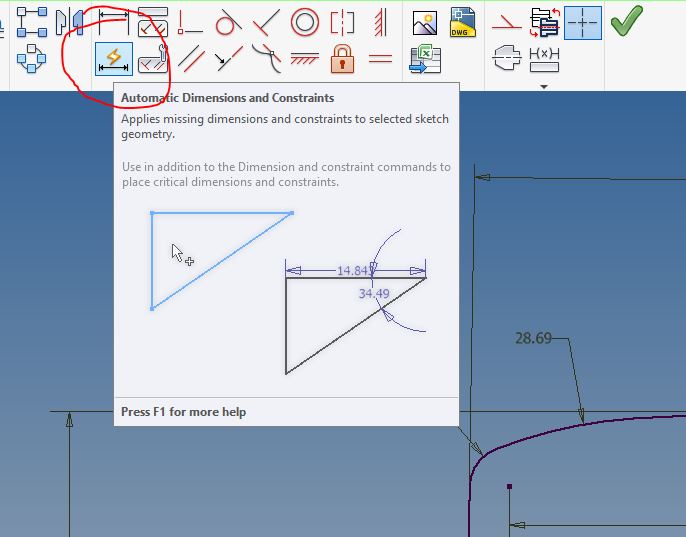Apply the Symmetric constraint
Image resolution: width=686 pixels, height=537 pixels.
point(342,22)
